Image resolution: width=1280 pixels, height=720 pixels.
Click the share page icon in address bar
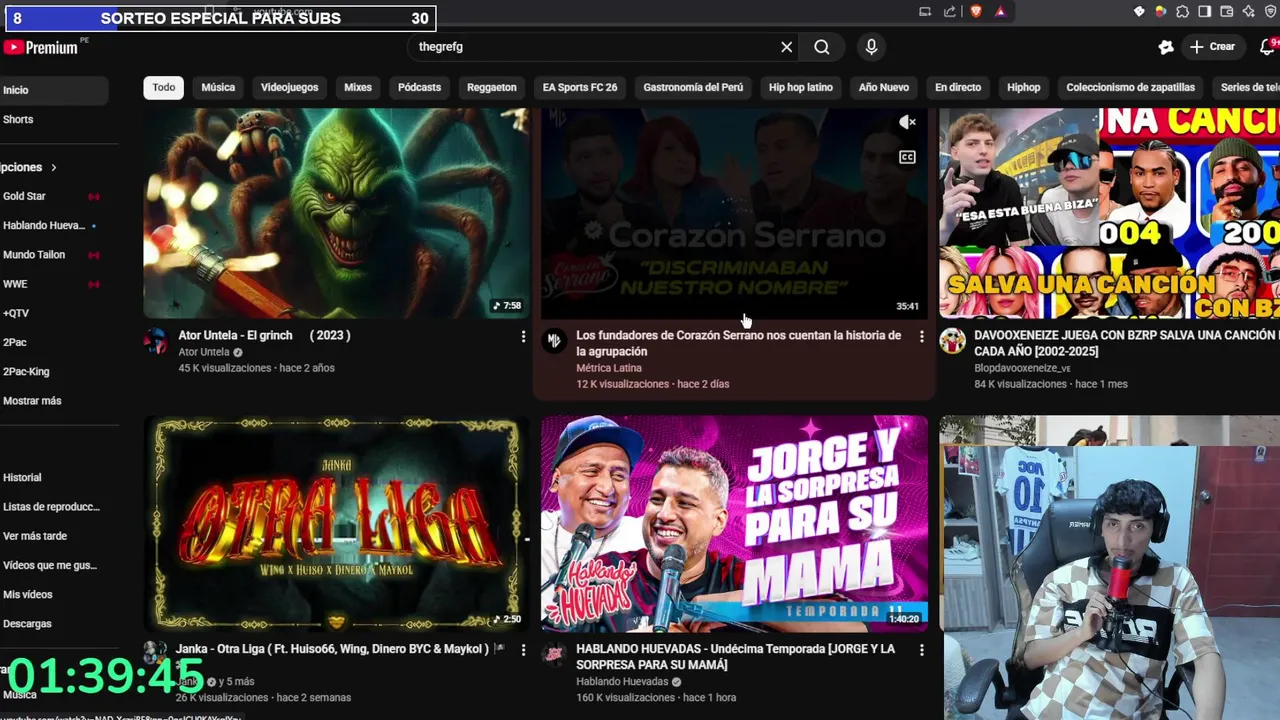click(949, 12)
